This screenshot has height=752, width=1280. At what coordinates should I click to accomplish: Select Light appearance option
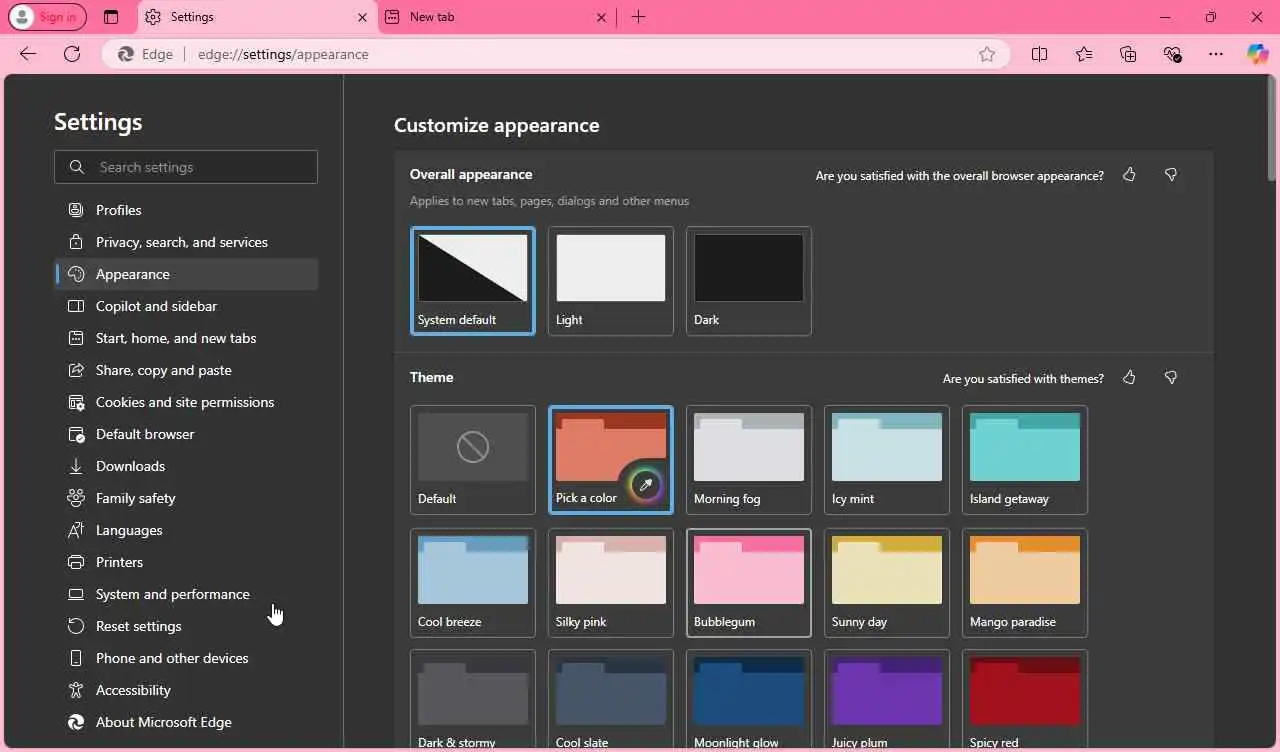pyautogui.click(x=611, y=281)
